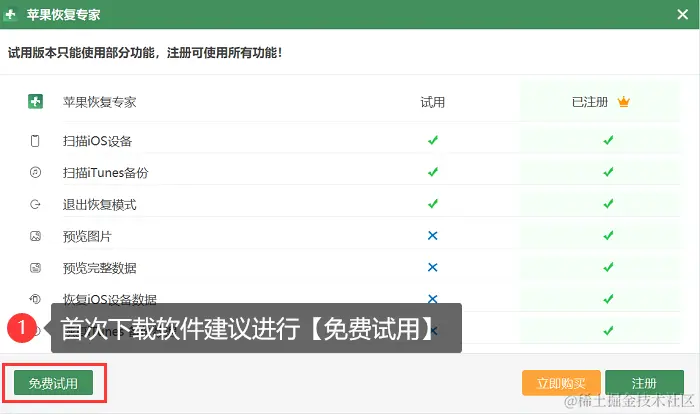Click the 恢复iOS设备数据 feature label
Screen dimensions: 700x414
110,298
